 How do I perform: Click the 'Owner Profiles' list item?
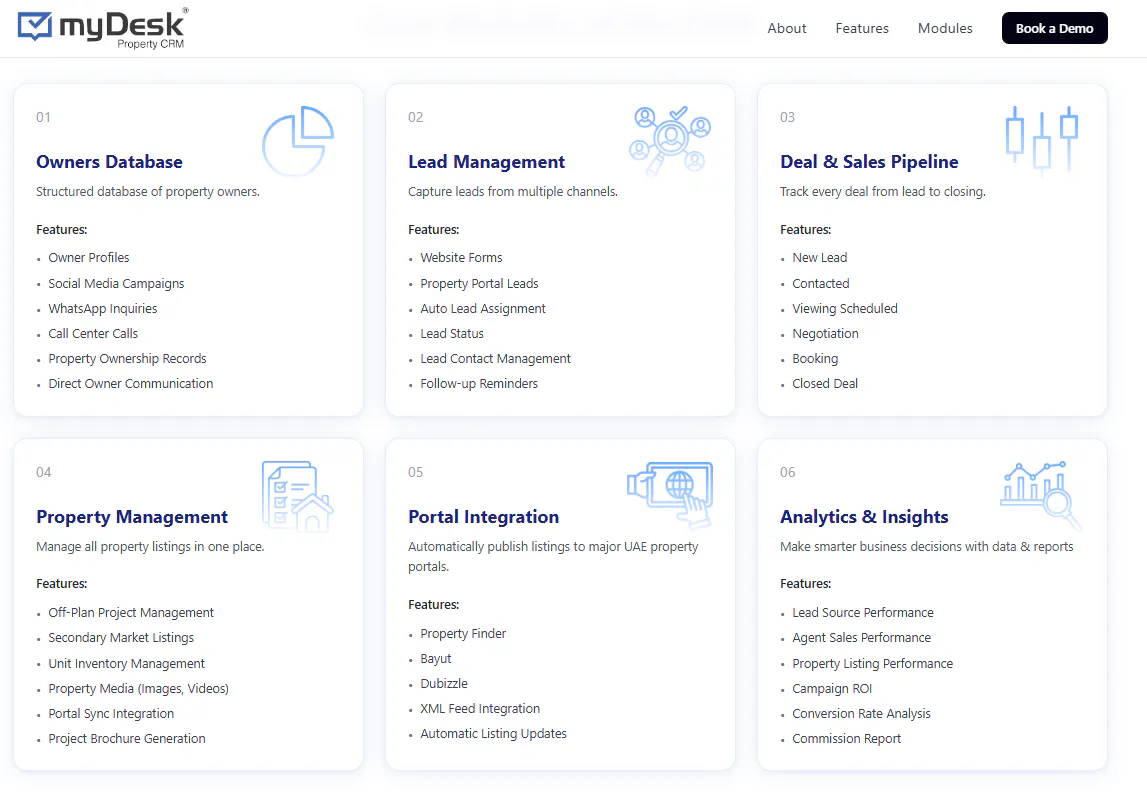89,257
